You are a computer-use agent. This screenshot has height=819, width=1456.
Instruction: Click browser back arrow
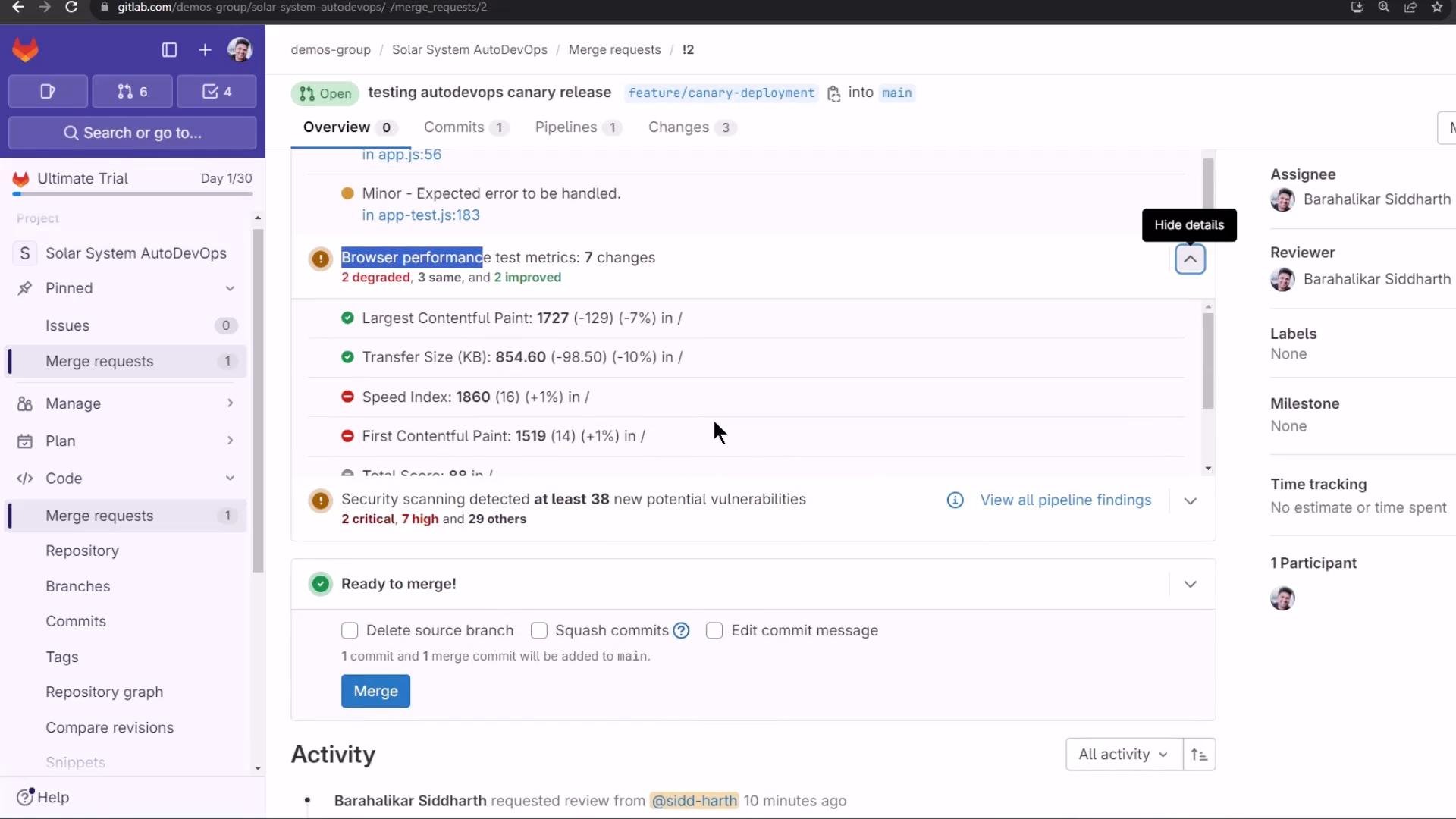(18, 7)
